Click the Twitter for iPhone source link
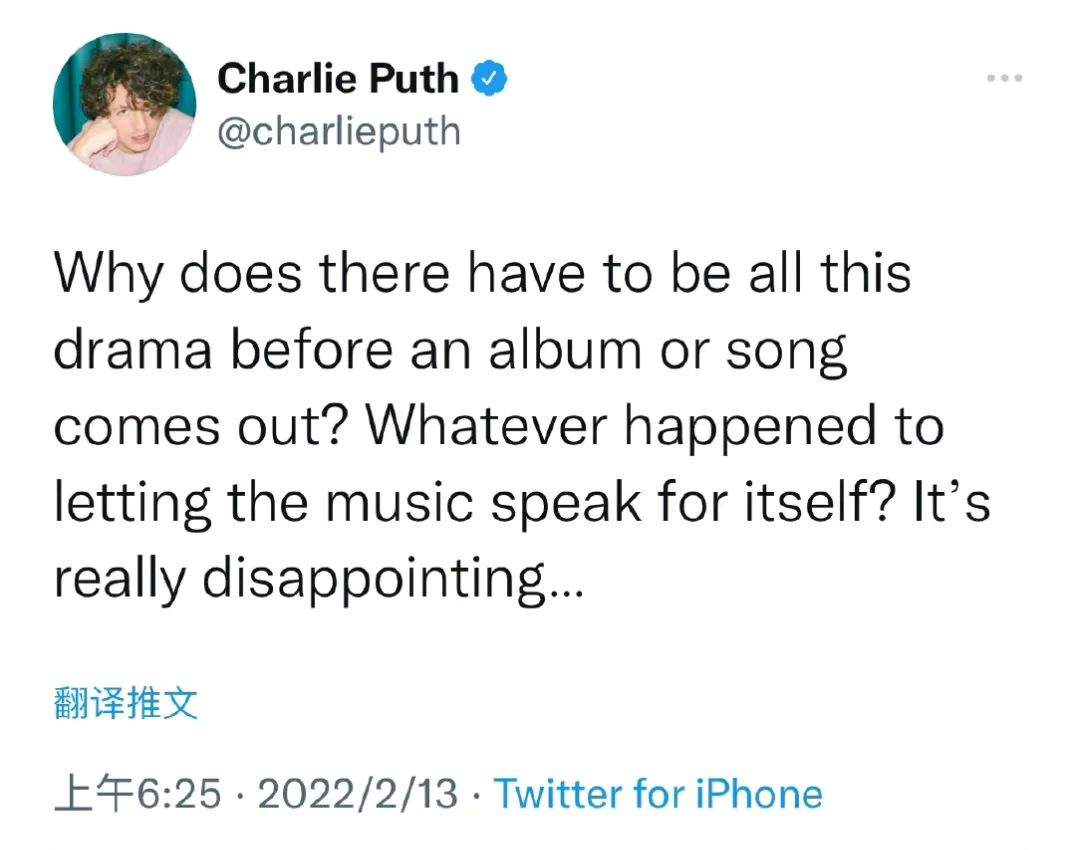The width and height of the screenshot is (1080, 850). (x=659, y=794)
